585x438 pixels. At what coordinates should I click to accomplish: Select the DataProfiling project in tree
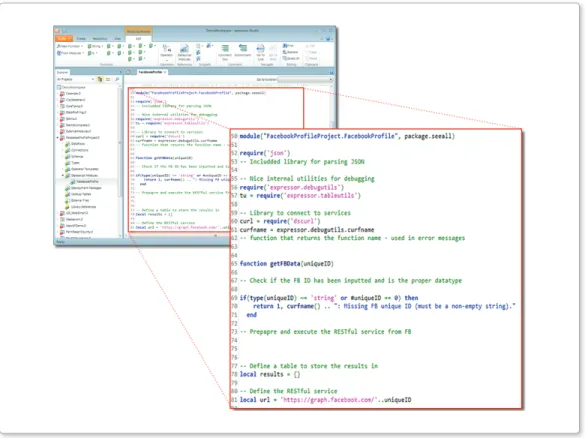point(73,112)
